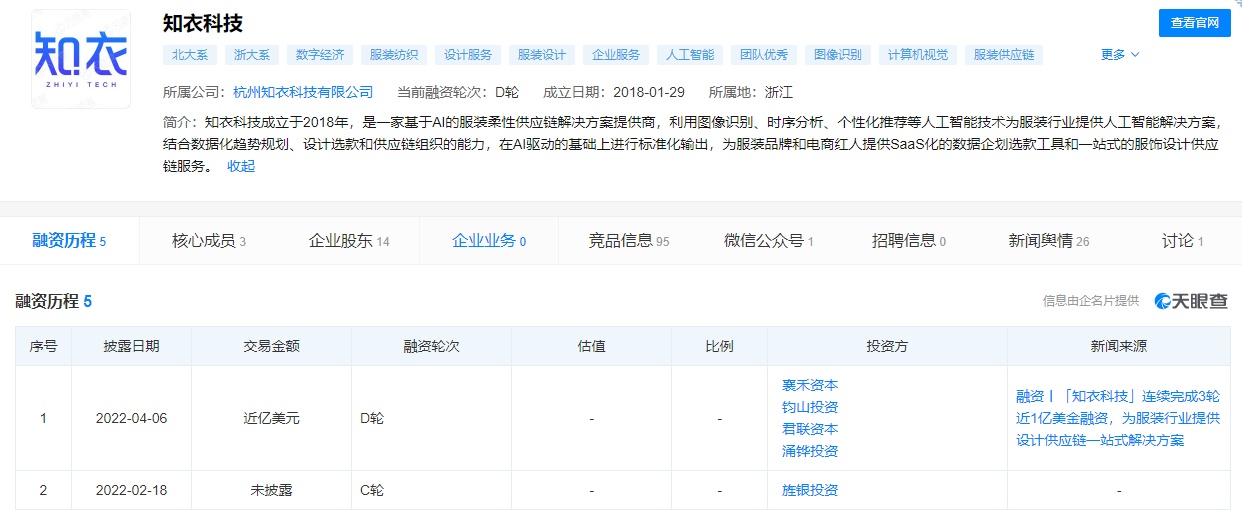Screen dimensions: 1242x510
Task: Select the 服装纺织 tag
Action: coord(394,55)
